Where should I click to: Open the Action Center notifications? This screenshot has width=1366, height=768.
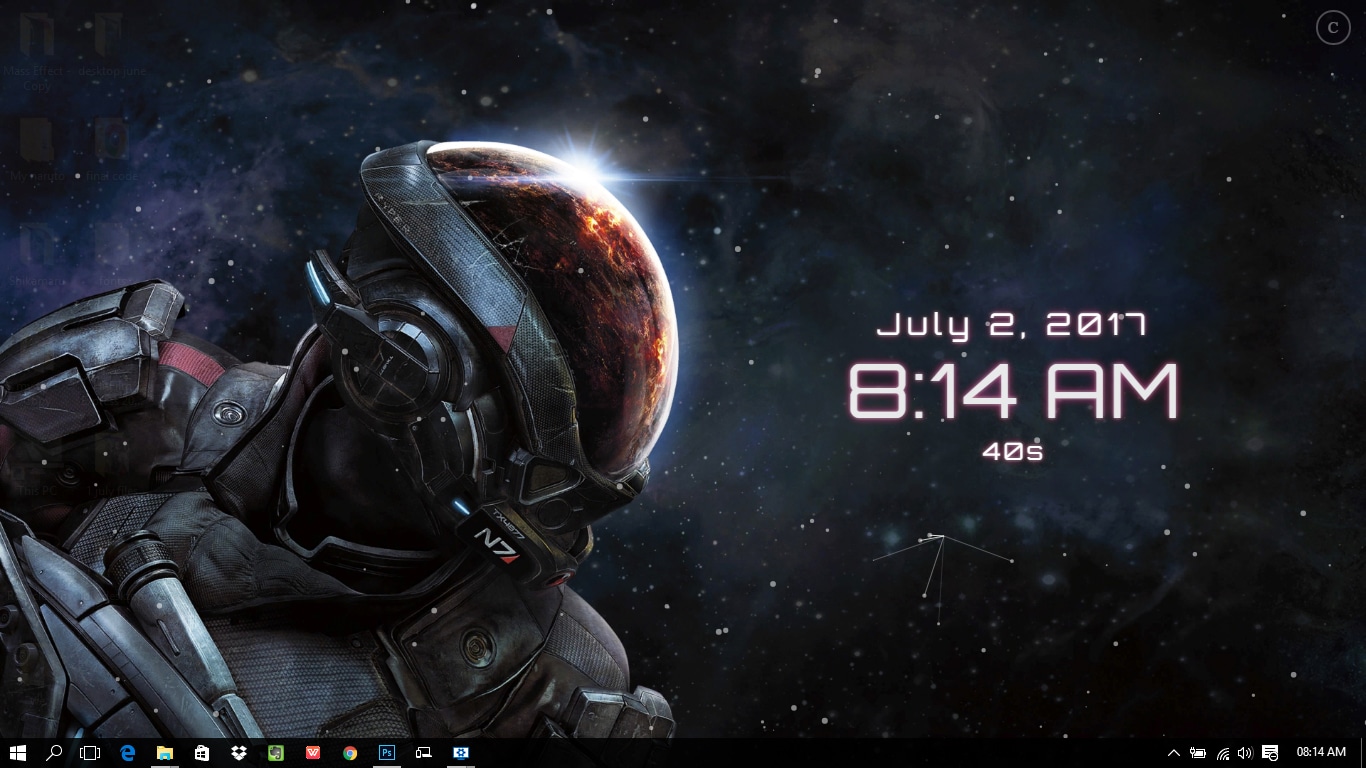pyautogui.click(x=1270, y=753)
